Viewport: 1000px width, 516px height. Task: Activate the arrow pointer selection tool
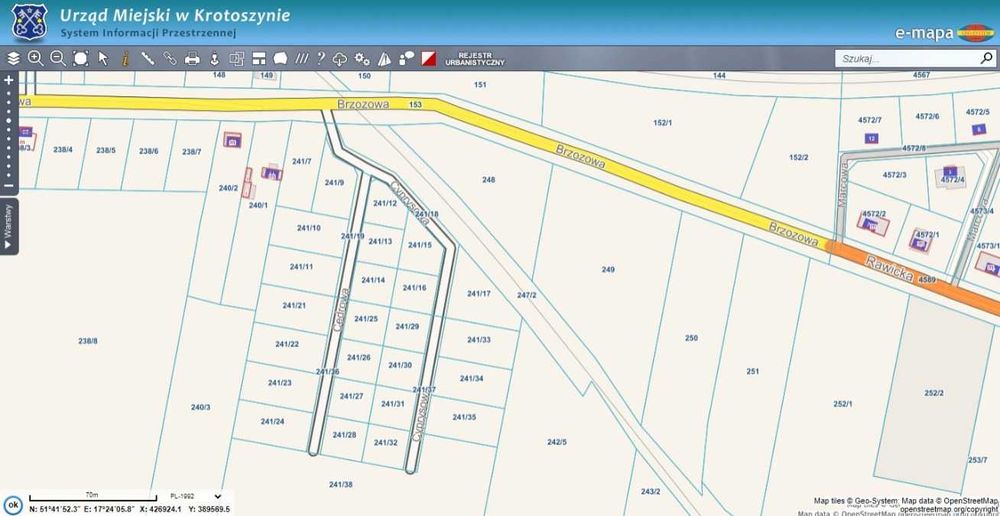[x=103, y=59]
